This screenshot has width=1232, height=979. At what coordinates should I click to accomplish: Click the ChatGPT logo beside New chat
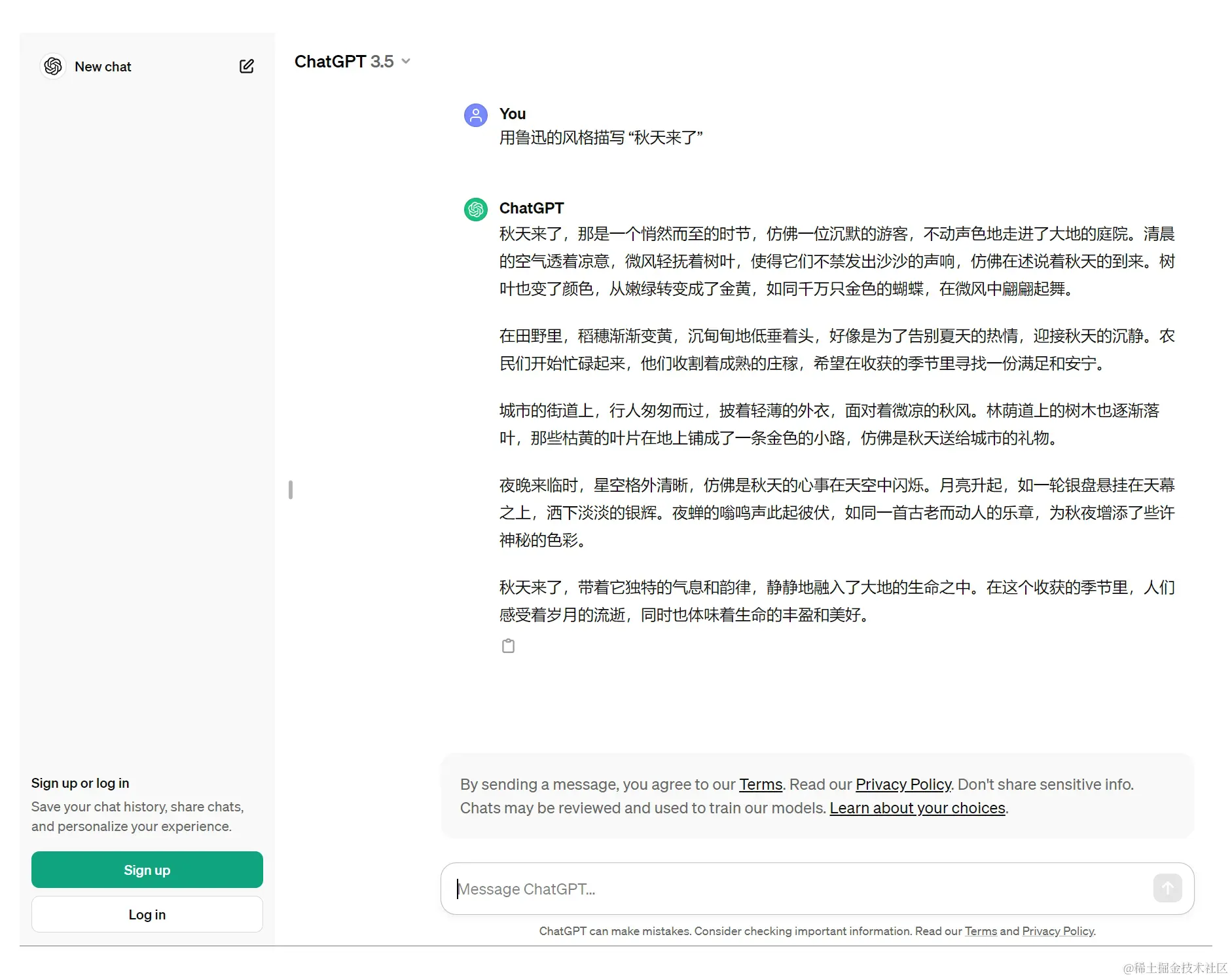tap(53, 66)
